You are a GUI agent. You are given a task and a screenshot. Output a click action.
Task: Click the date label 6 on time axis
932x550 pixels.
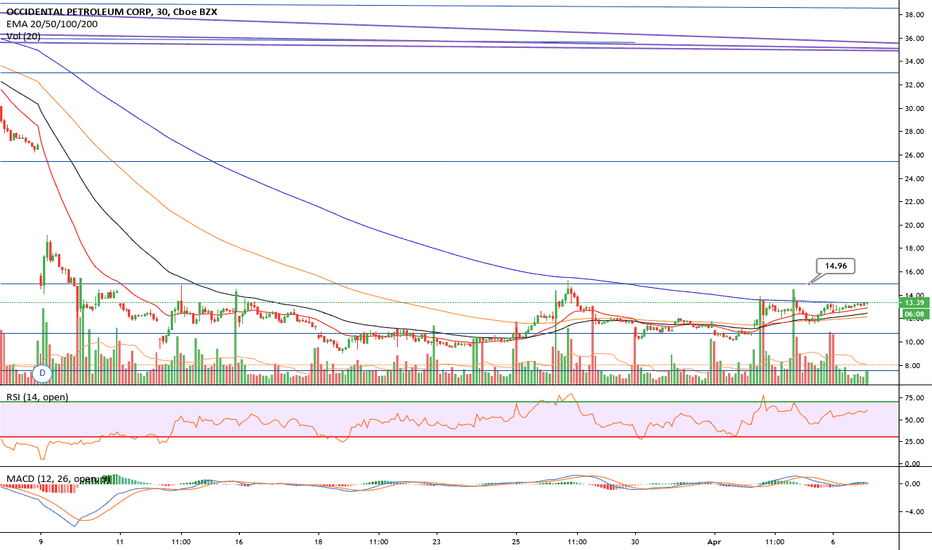click(x=833, y=542)
